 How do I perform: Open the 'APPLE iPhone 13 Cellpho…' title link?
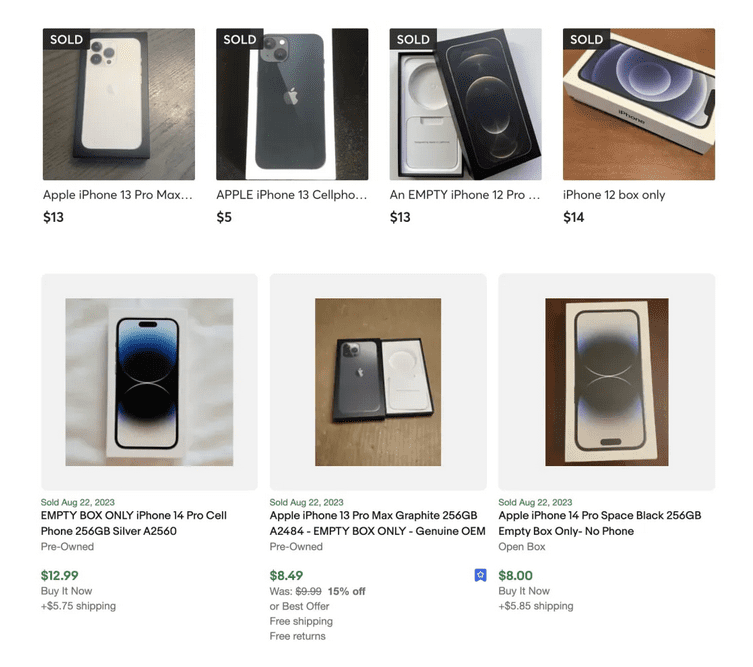click(292, 195)
